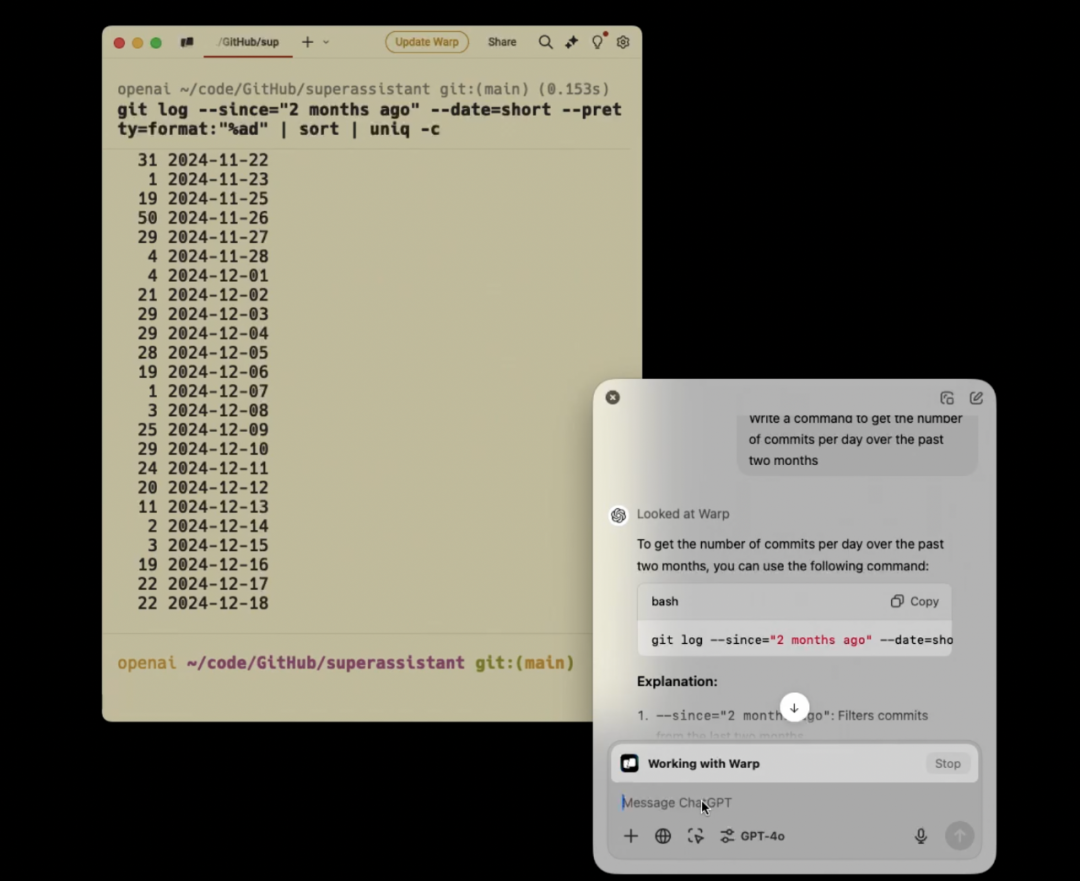Click the '25 2024-12-09' output row
1080x881 pixels.
coord(202,430)
